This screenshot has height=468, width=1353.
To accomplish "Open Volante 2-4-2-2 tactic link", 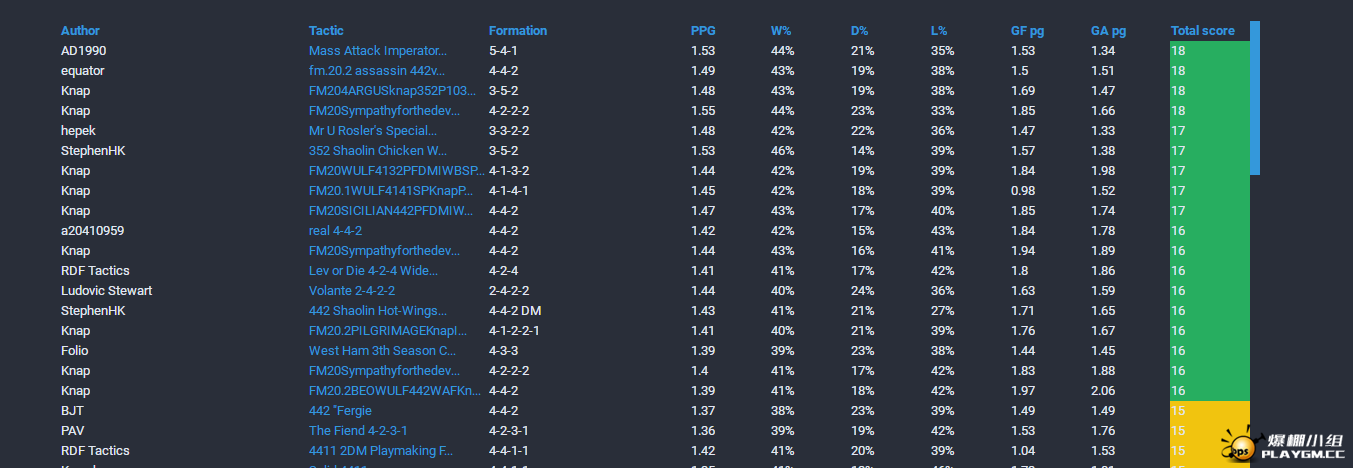I will click(352, 291).
